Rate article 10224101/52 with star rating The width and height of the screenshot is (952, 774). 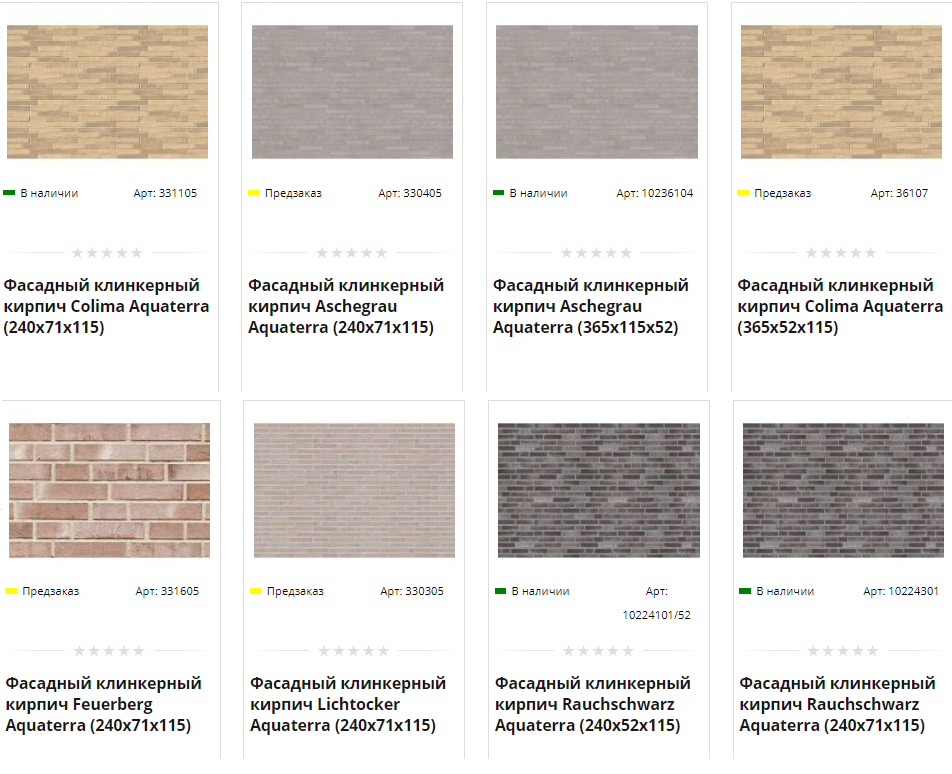point(598,651)
